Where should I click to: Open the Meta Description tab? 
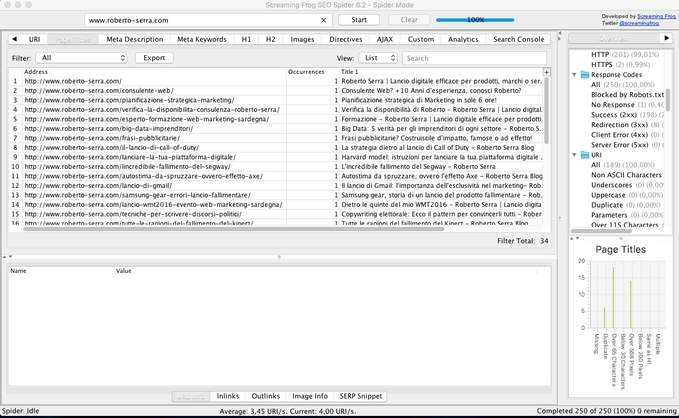tap(135, 39)
